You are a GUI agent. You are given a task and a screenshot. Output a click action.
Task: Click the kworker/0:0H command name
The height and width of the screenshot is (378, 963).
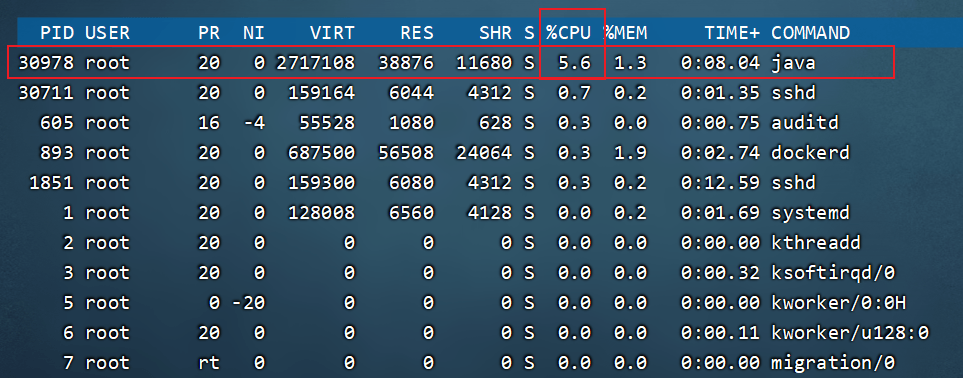click(839, 303)
